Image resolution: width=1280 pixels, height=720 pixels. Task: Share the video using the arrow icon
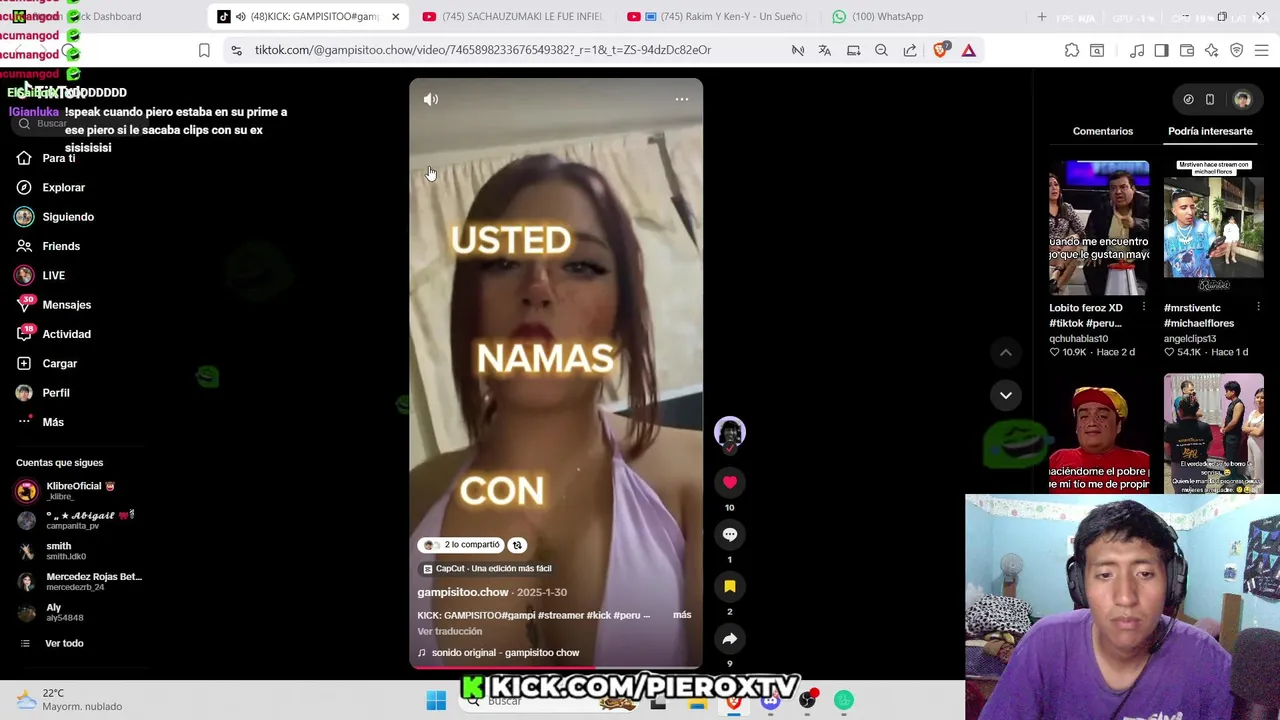click(730, 638)
